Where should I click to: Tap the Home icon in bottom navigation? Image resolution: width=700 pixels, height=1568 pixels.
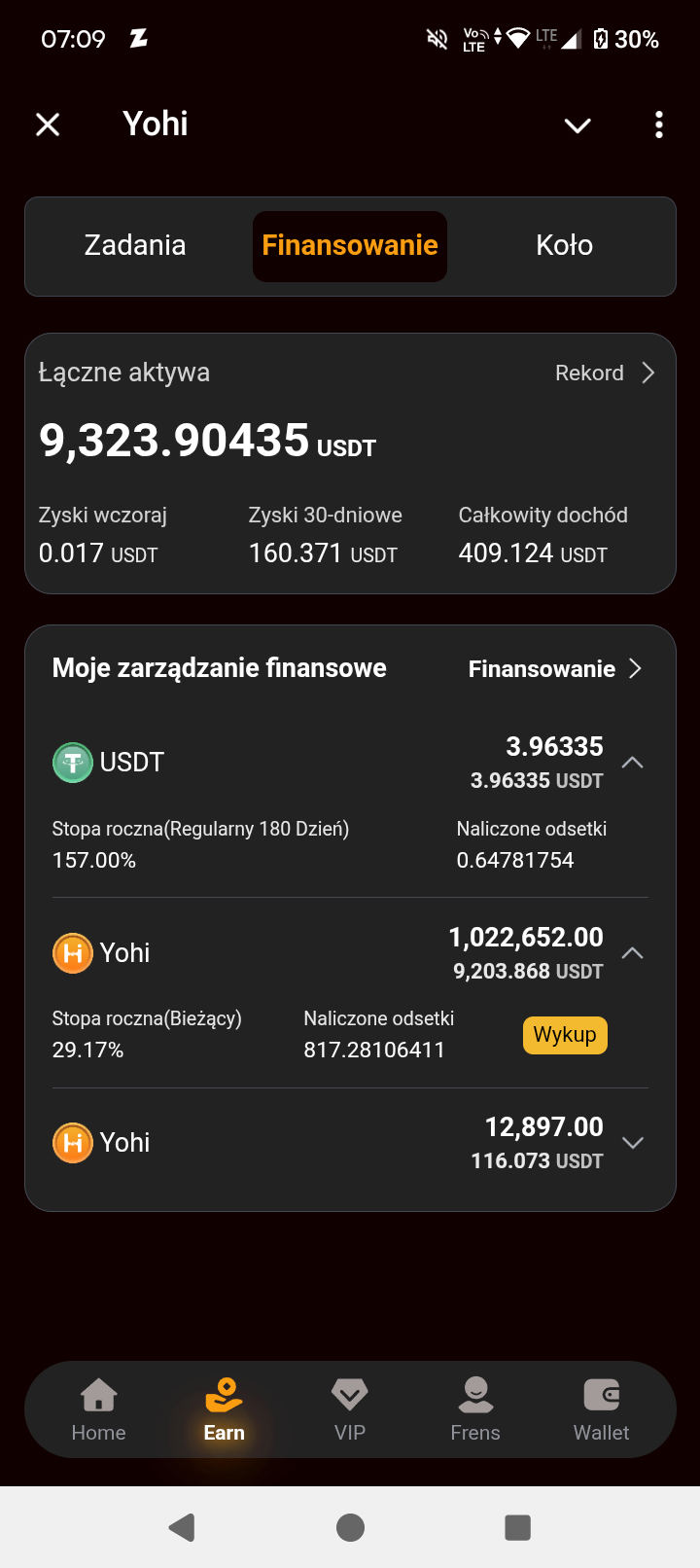(98, 1396)
